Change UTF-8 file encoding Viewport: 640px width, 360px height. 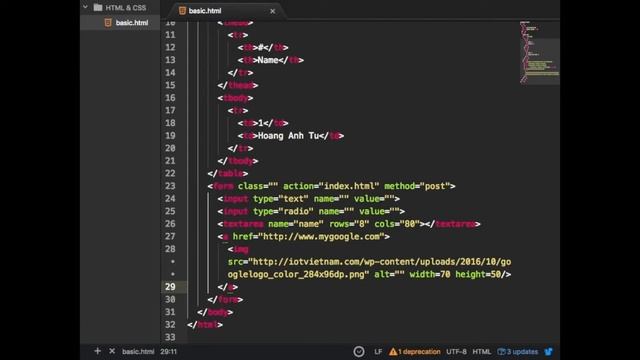tap(456, 351)
